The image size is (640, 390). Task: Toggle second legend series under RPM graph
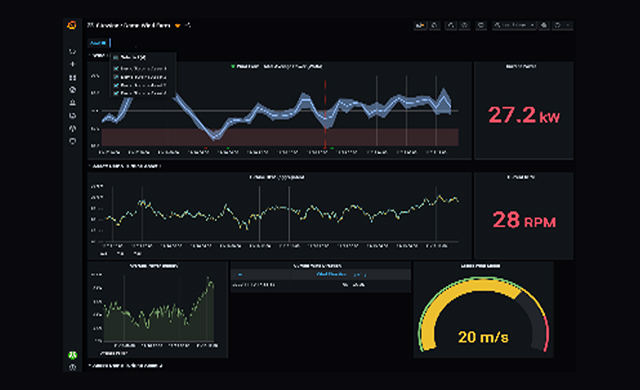coord(120,253)
